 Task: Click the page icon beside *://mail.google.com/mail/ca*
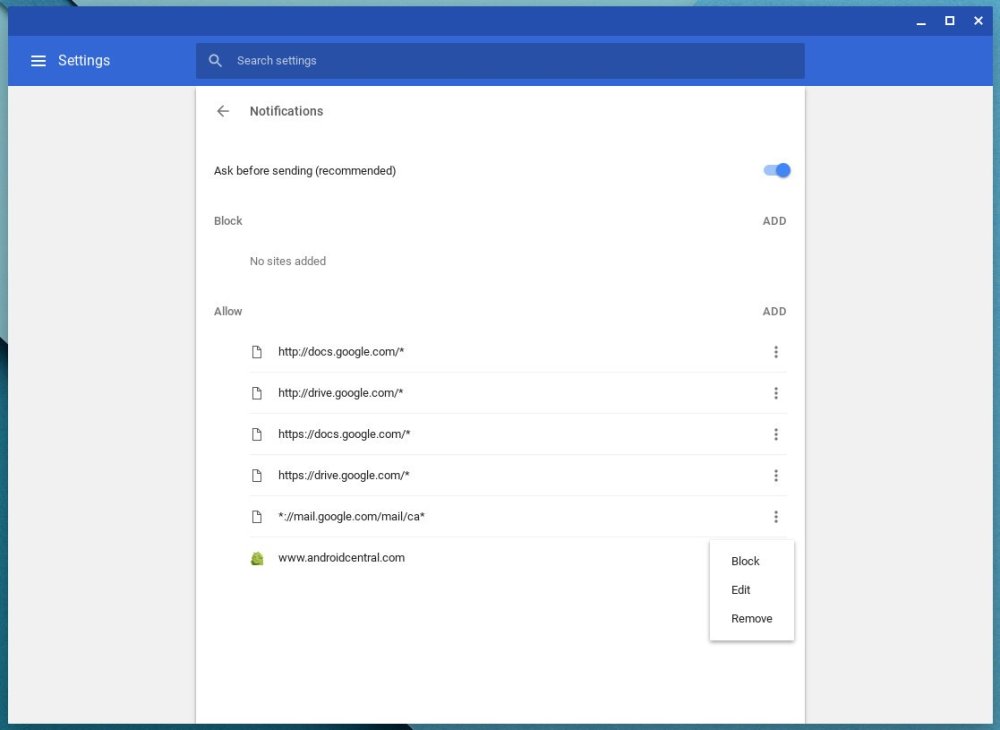[x=257, y=516]
